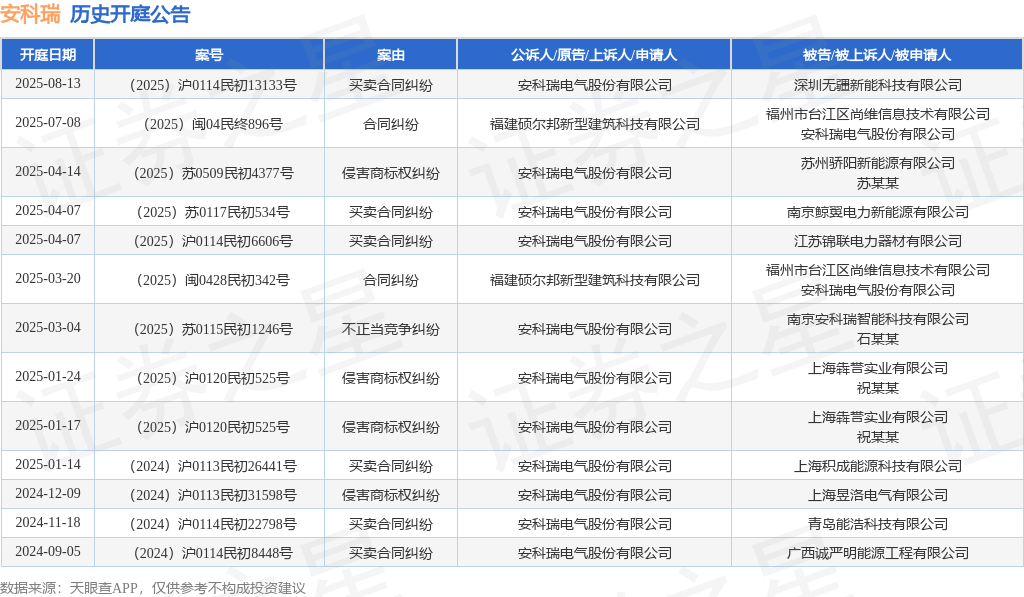1024x597 pixels.
Task: Click cause 不正当竞争纠纷
Action: click(391, 329)
